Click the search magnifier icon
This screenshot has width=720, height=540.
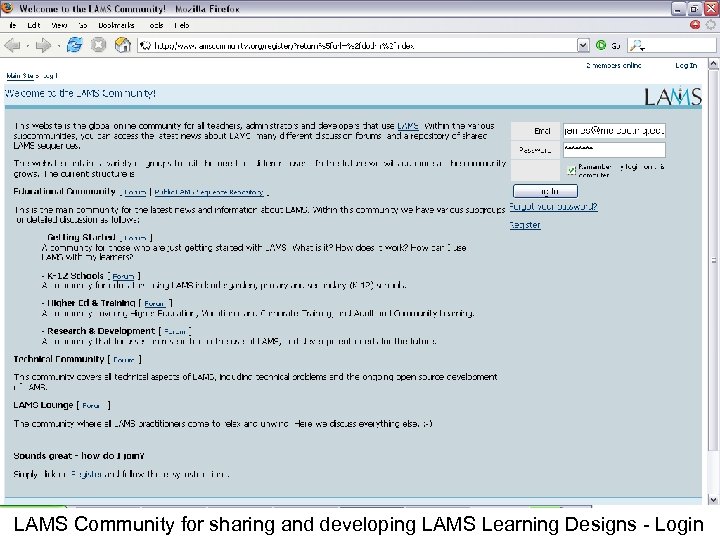[x=637, y=45]
